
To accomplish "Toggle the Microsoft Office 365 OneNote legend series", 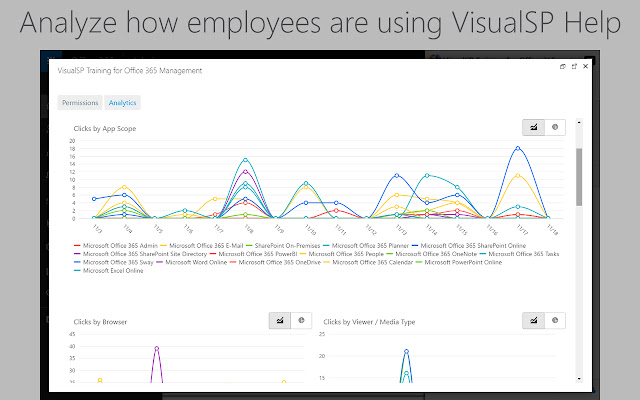I will coord(431,254).
